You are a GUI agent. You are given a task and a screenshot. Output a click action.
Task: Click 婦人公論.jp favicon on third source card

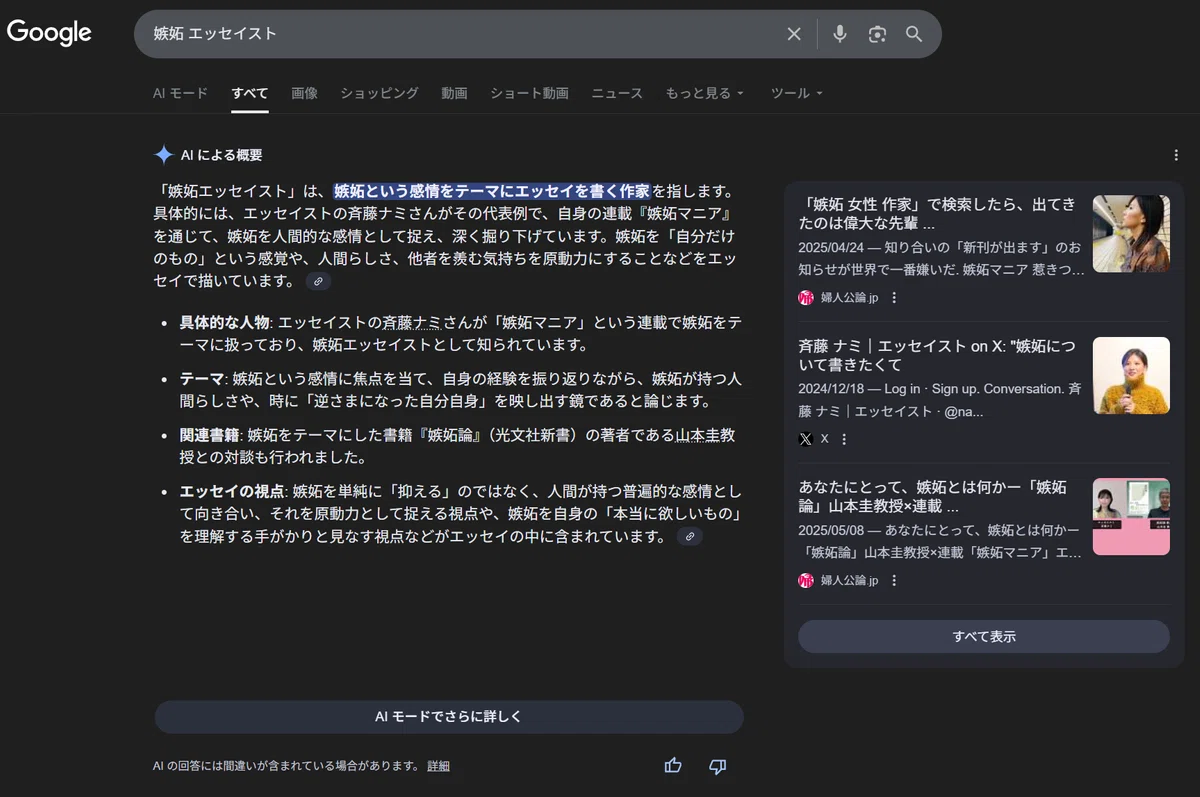(x=806, y=580)
